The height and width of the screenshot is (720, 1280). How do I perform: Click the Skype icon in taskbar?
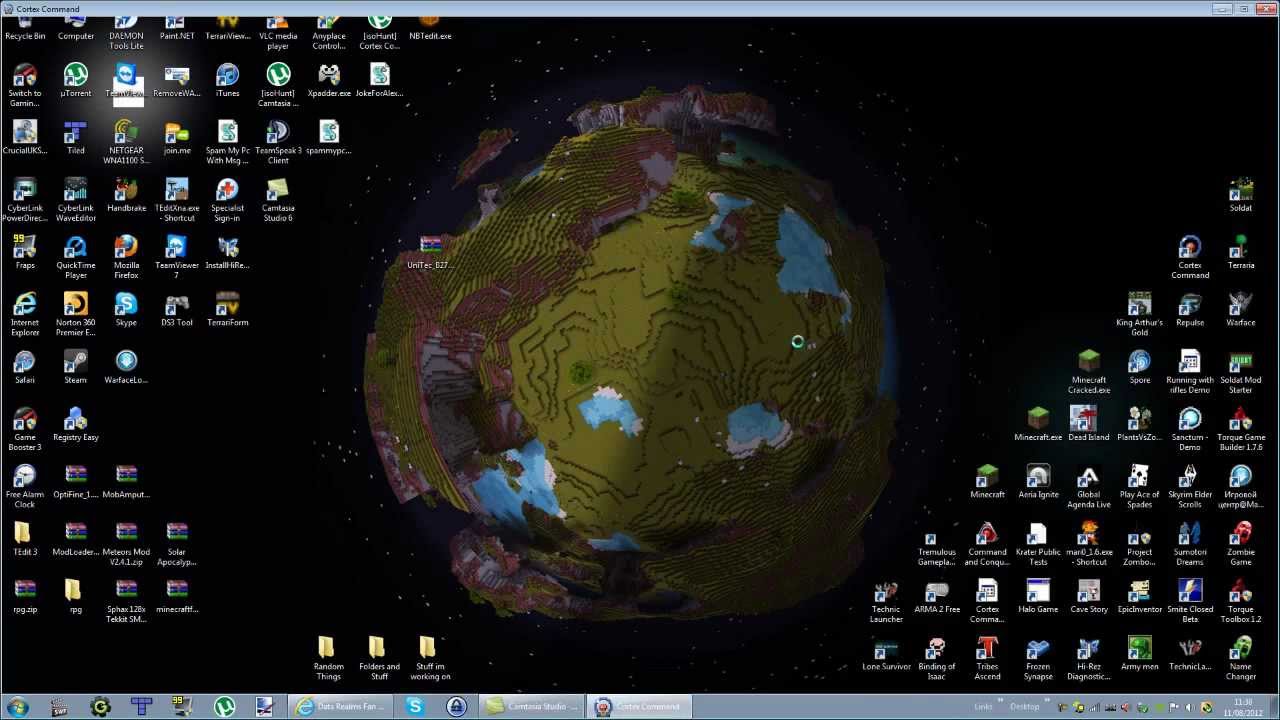point(414,707)
